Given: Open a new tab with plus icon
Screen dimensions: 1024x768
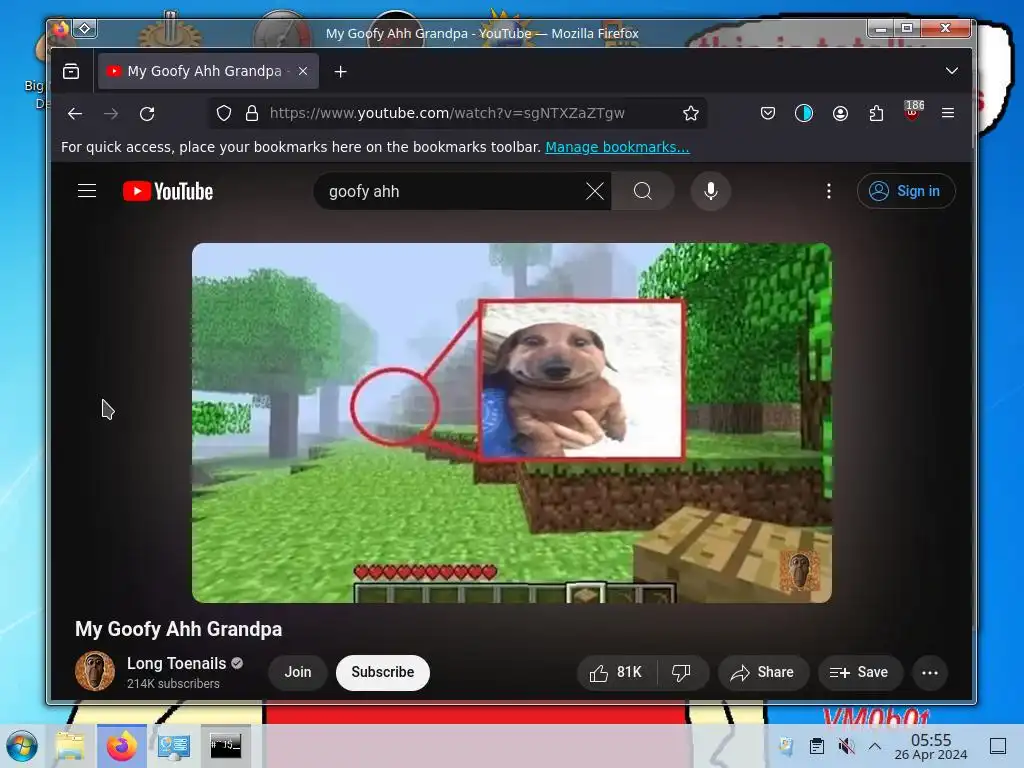Looking at the screenshot, I should click(x=340, y=72).
